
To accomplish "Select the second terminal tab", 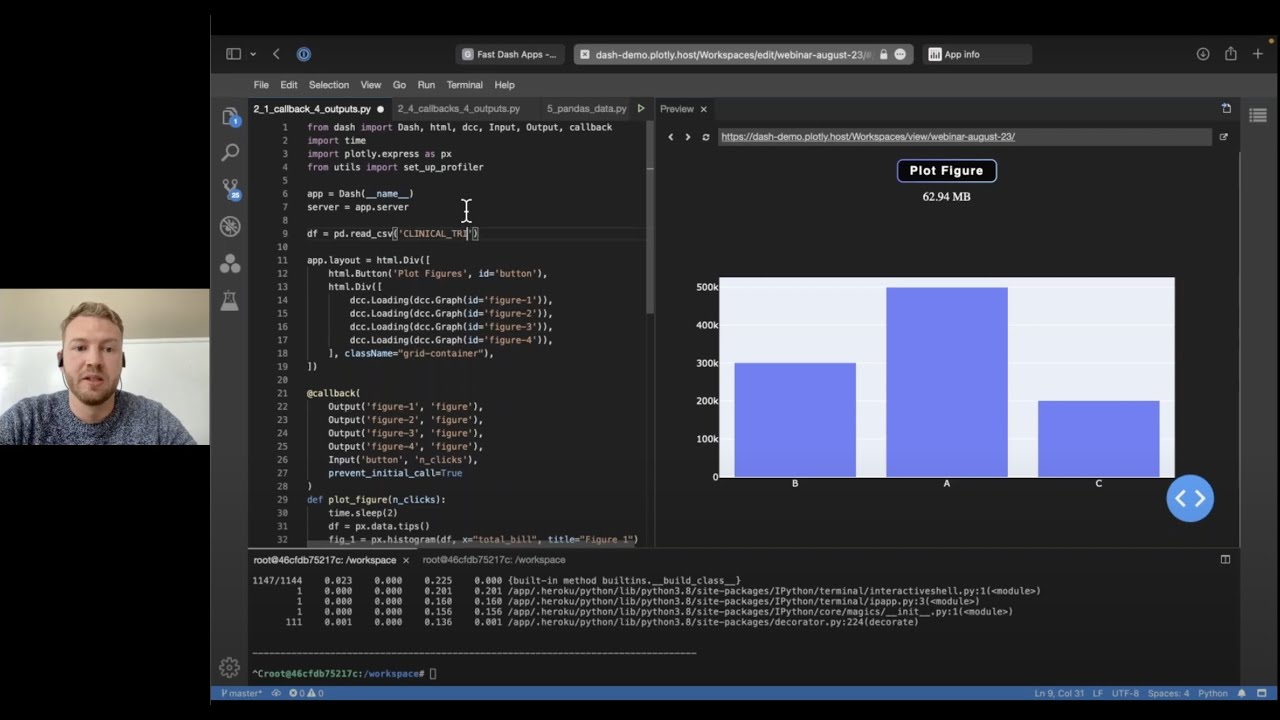I will tap(494, 560).
